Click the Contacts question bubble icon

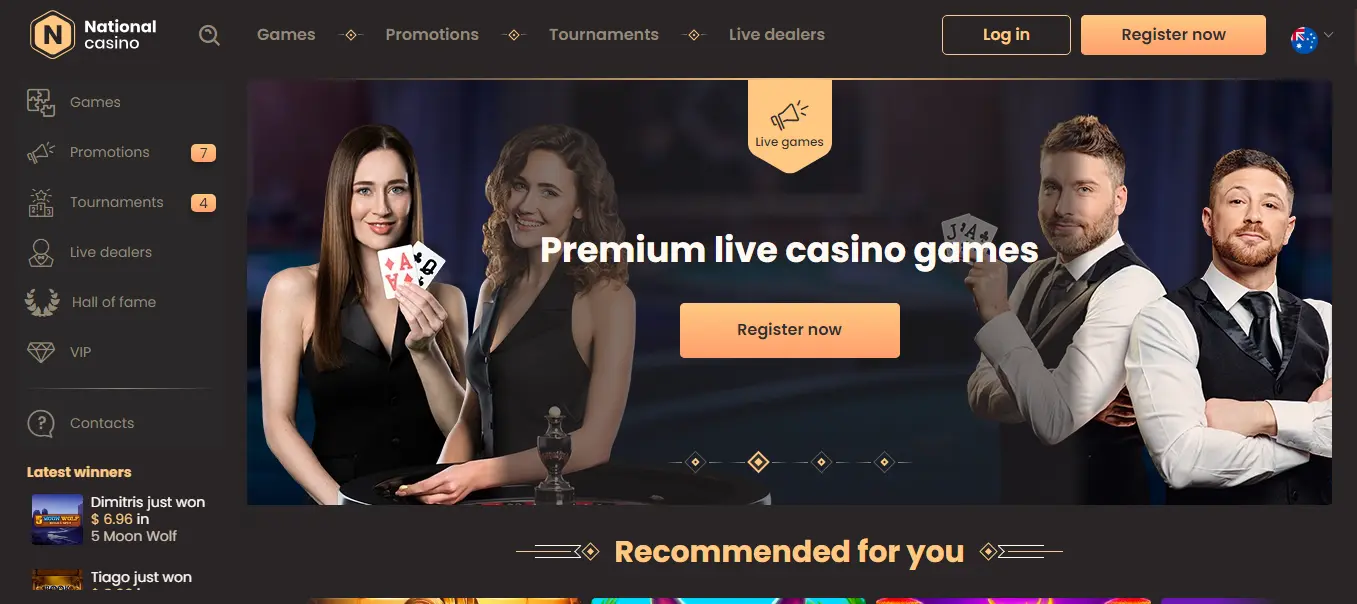point(41,423)
